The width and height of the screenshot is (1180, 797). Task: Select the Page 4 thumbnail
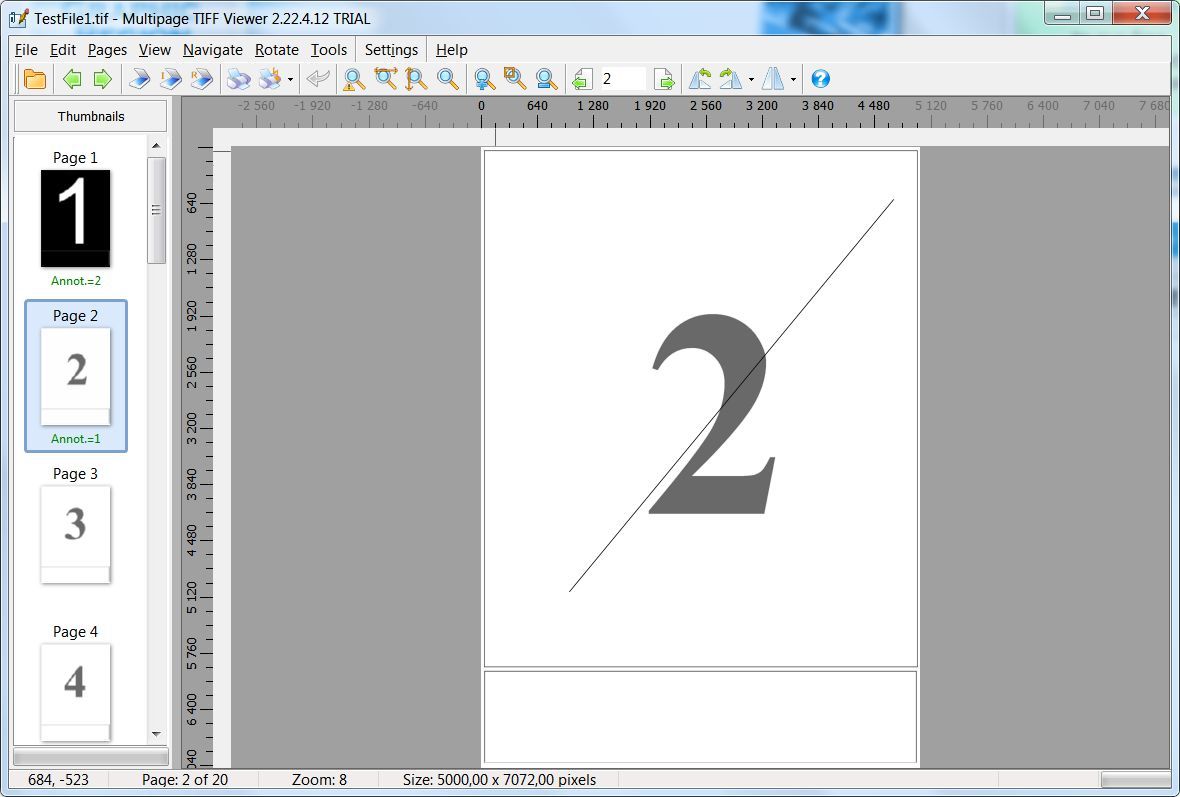tap(75, 692)
